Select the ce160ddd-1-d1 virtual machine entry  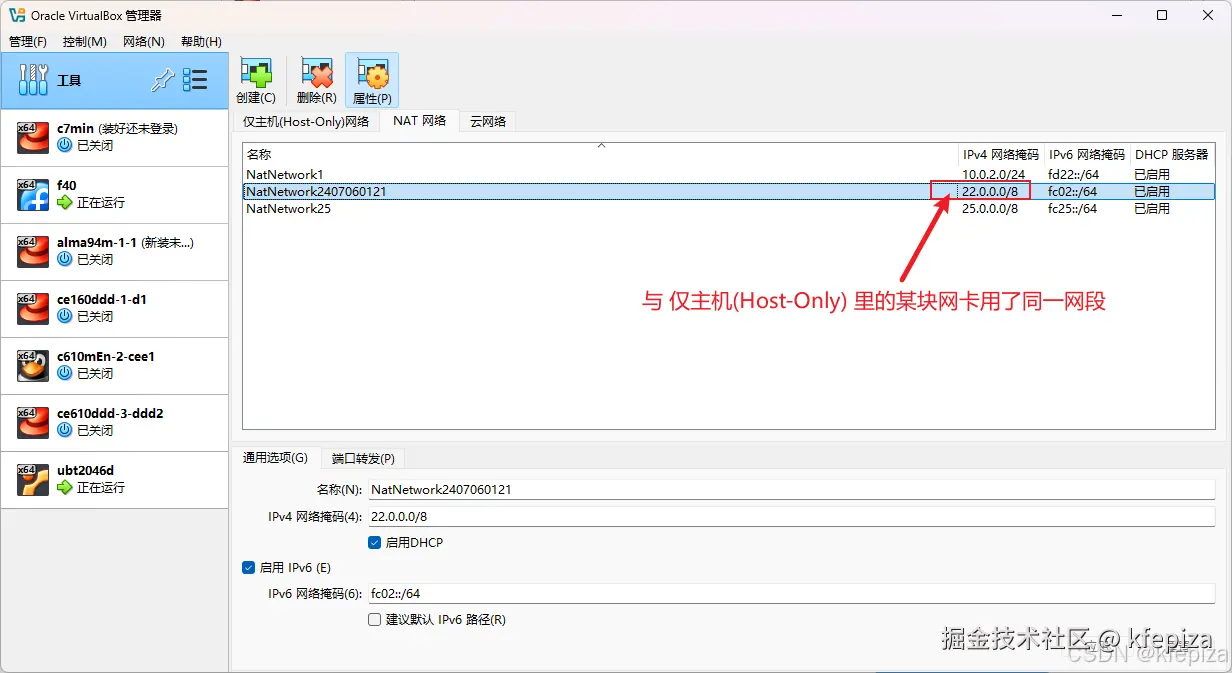click(x=115, y=309)
